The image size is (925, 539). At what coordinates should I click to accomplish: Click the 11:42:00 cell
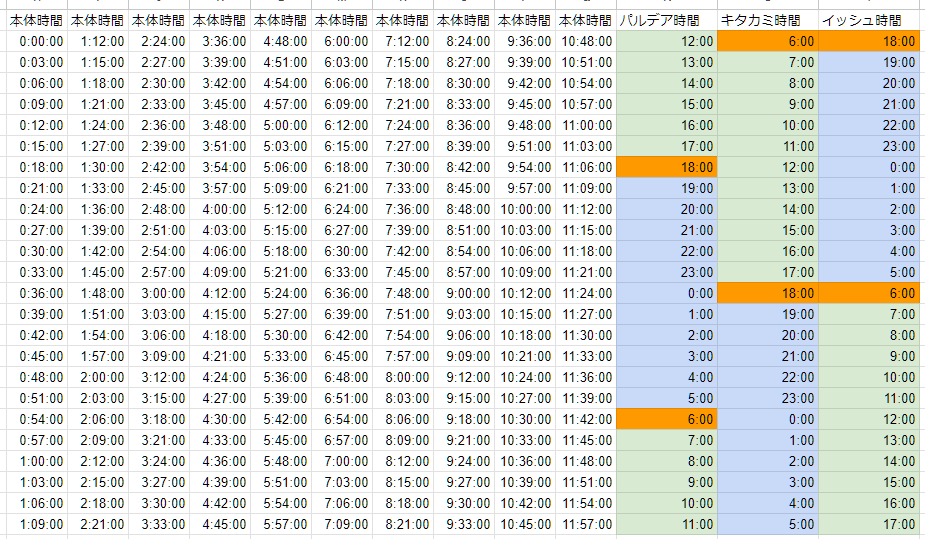[x=586, y=419]
